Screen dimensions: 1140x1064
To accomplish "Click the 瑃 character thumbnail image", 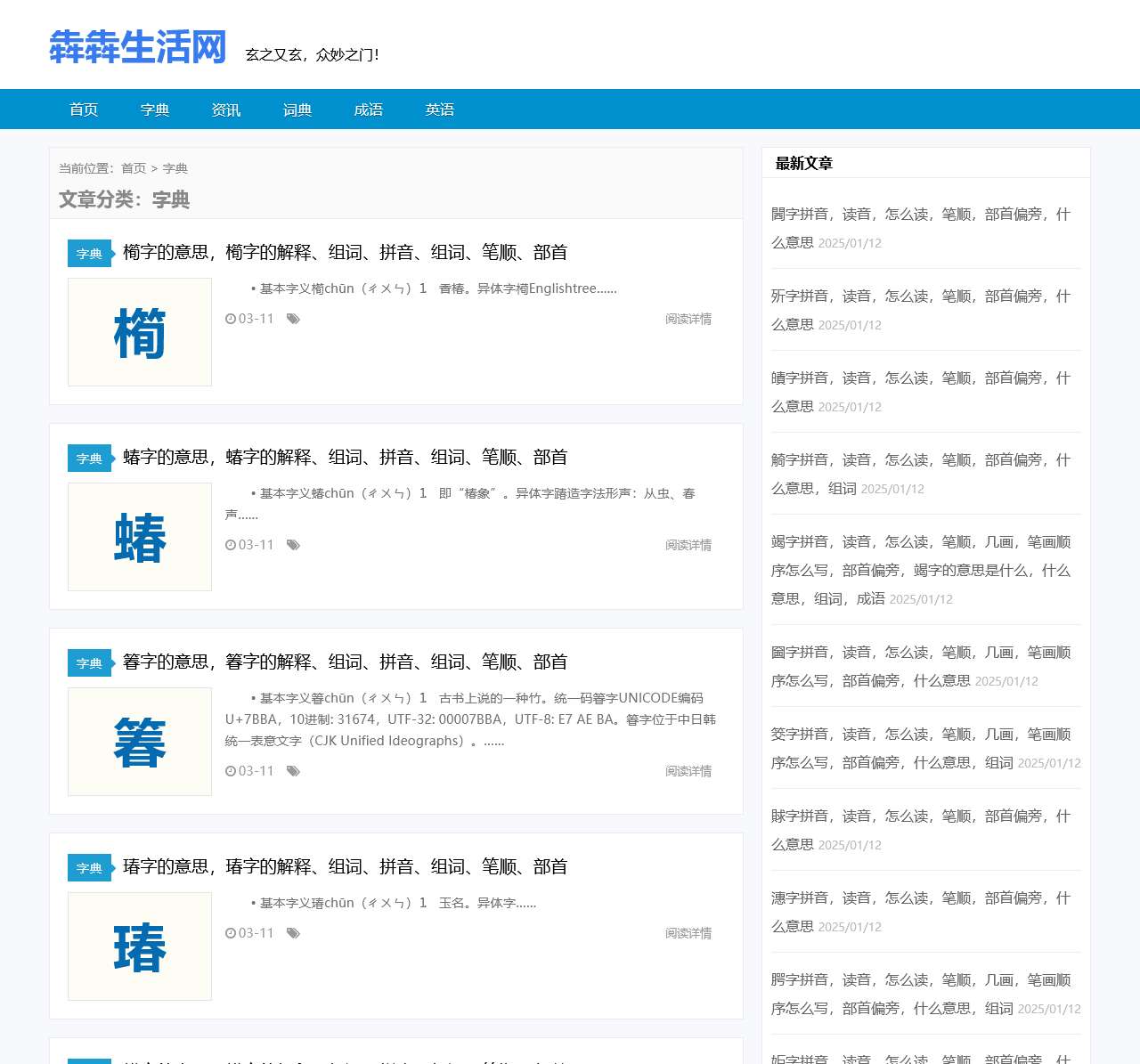I will 140,946.
